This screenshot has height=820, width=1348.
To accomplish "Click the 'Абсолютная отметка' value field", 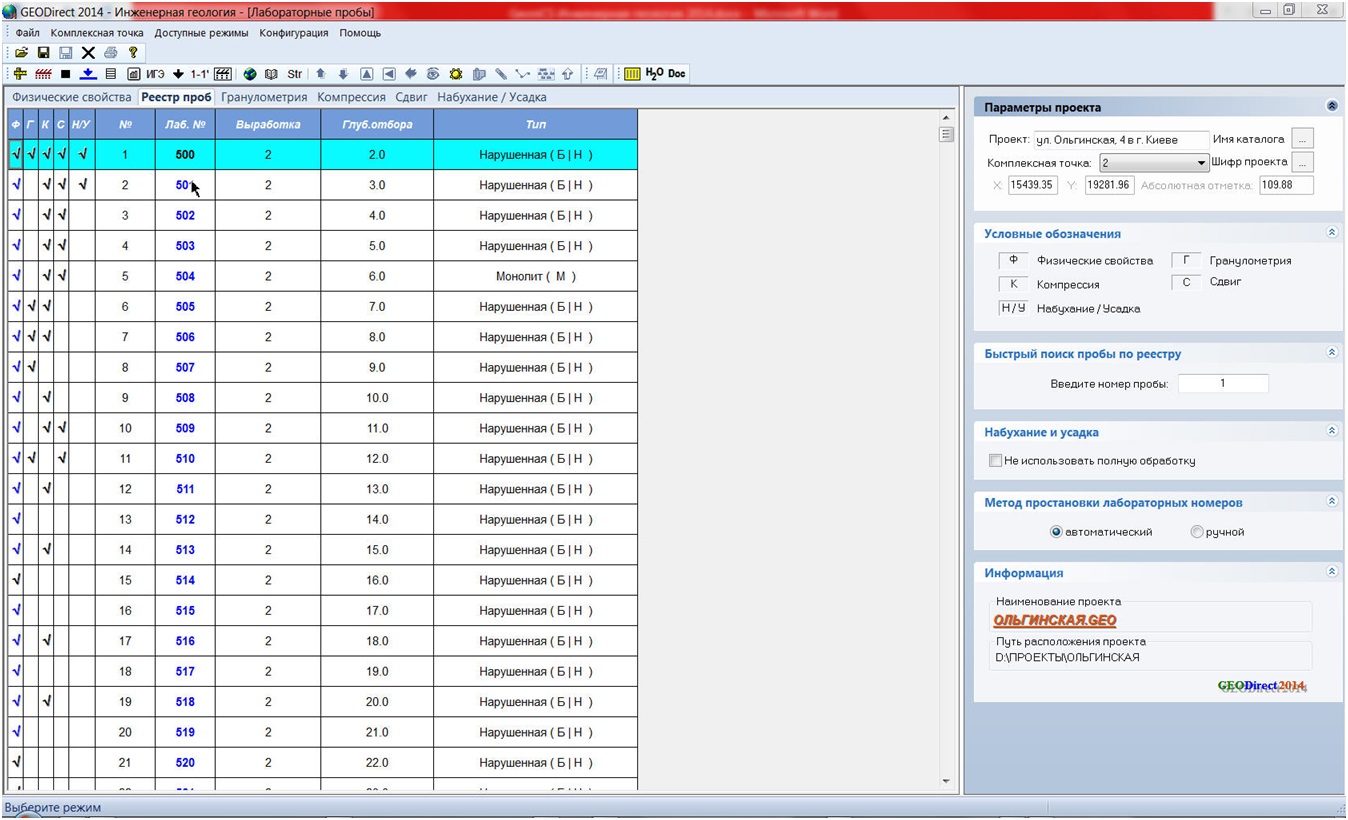I will pos(1286,185).
